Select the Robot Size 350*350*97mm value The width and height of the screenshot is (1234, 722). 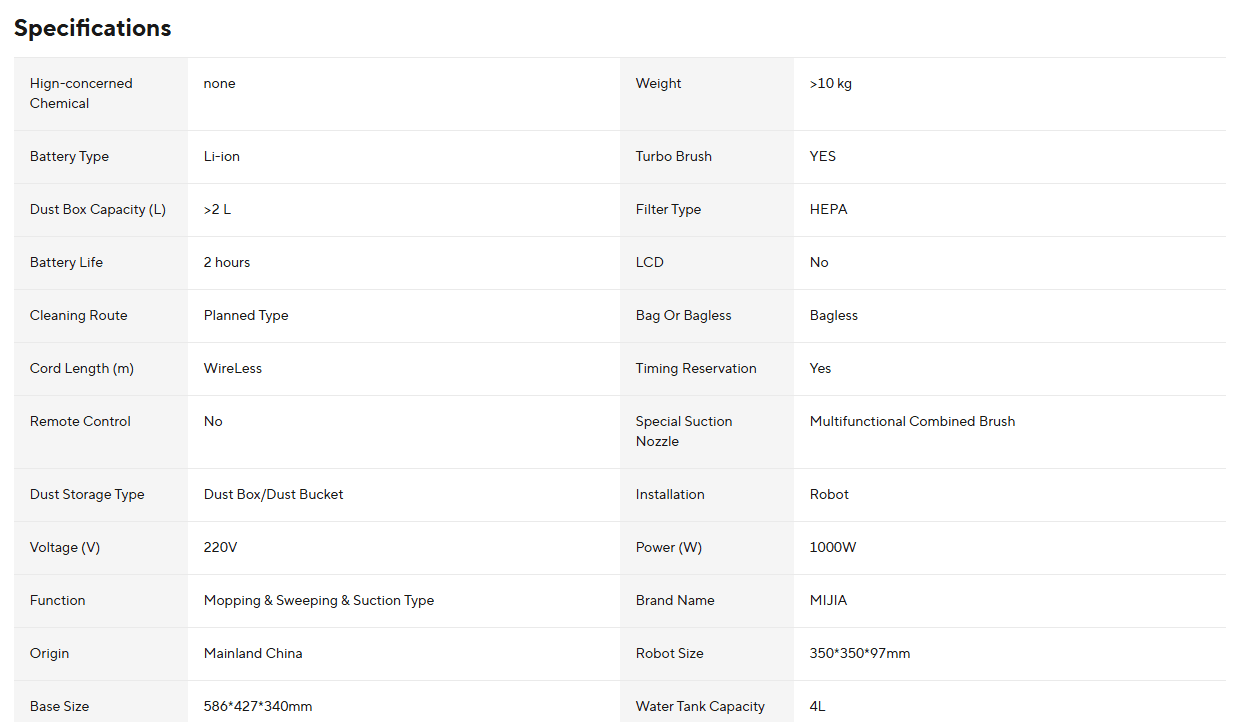(860, 654)
